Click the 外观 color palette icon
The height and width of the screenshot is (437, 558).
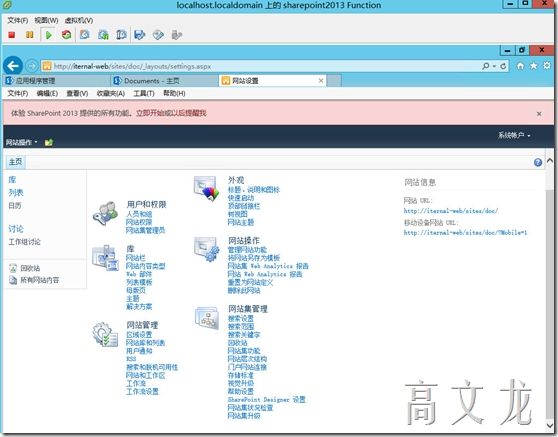pyautogui.click(x=206, y=189)
